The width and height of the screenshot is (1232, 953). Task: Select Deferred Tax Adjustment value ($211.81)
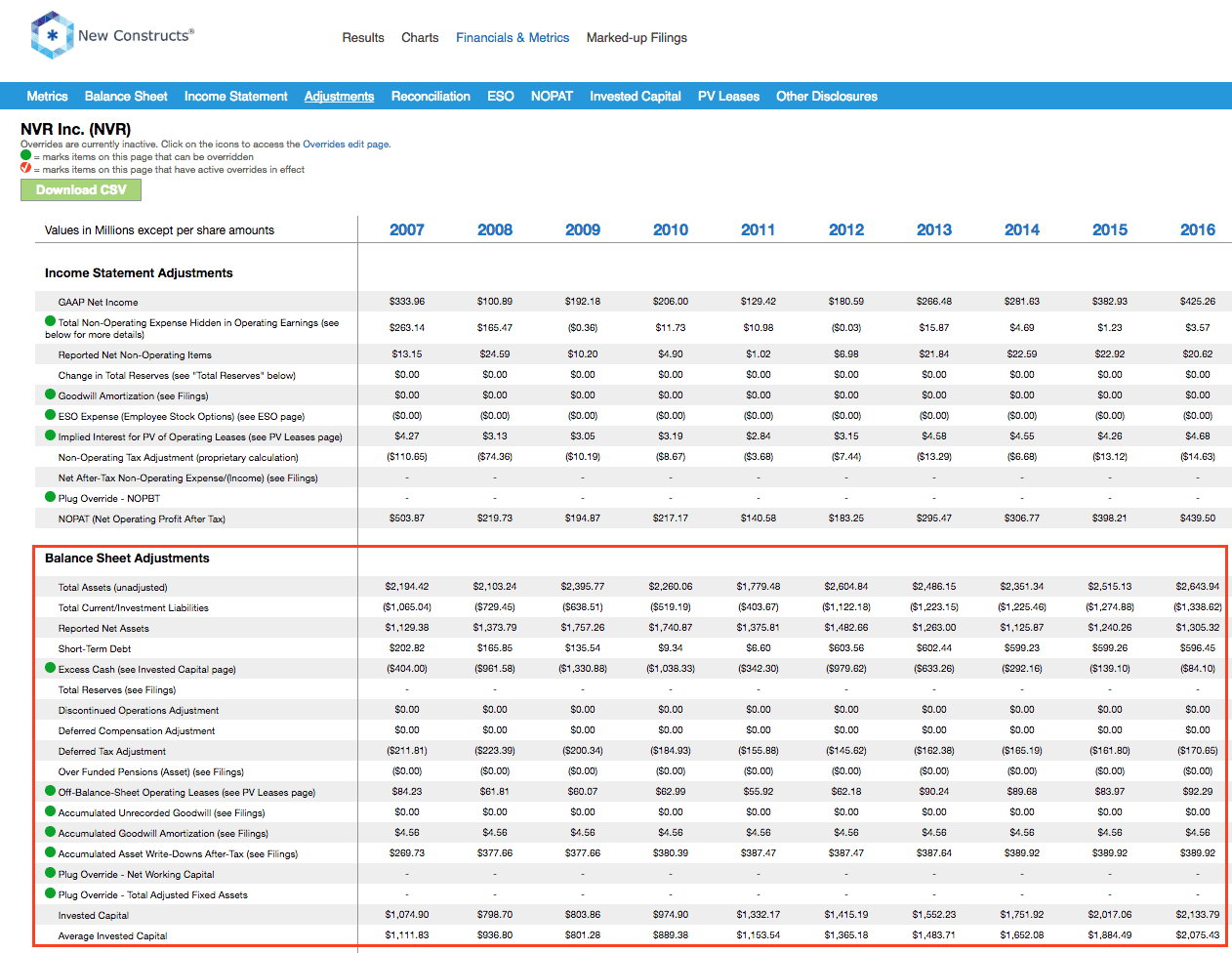point(407,751)
